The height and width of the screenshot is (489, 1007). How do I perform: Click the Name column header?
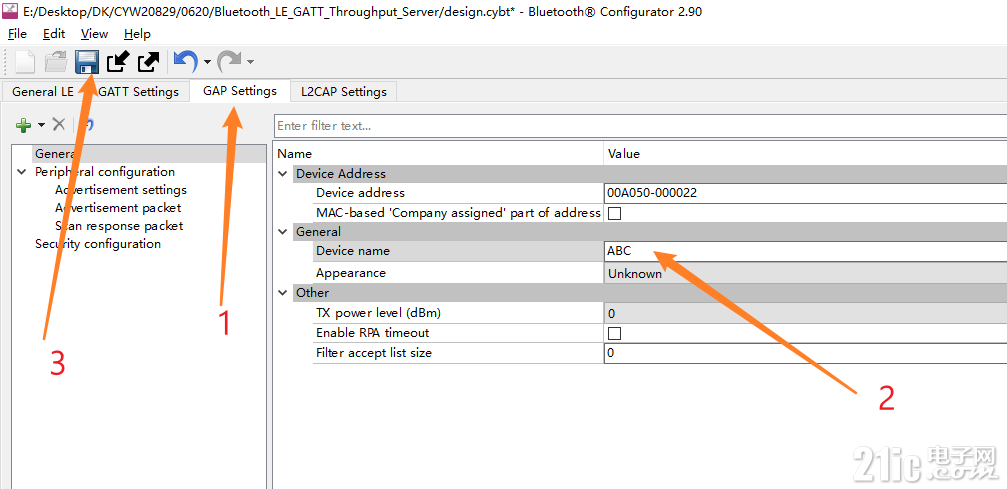click(294, 154)
